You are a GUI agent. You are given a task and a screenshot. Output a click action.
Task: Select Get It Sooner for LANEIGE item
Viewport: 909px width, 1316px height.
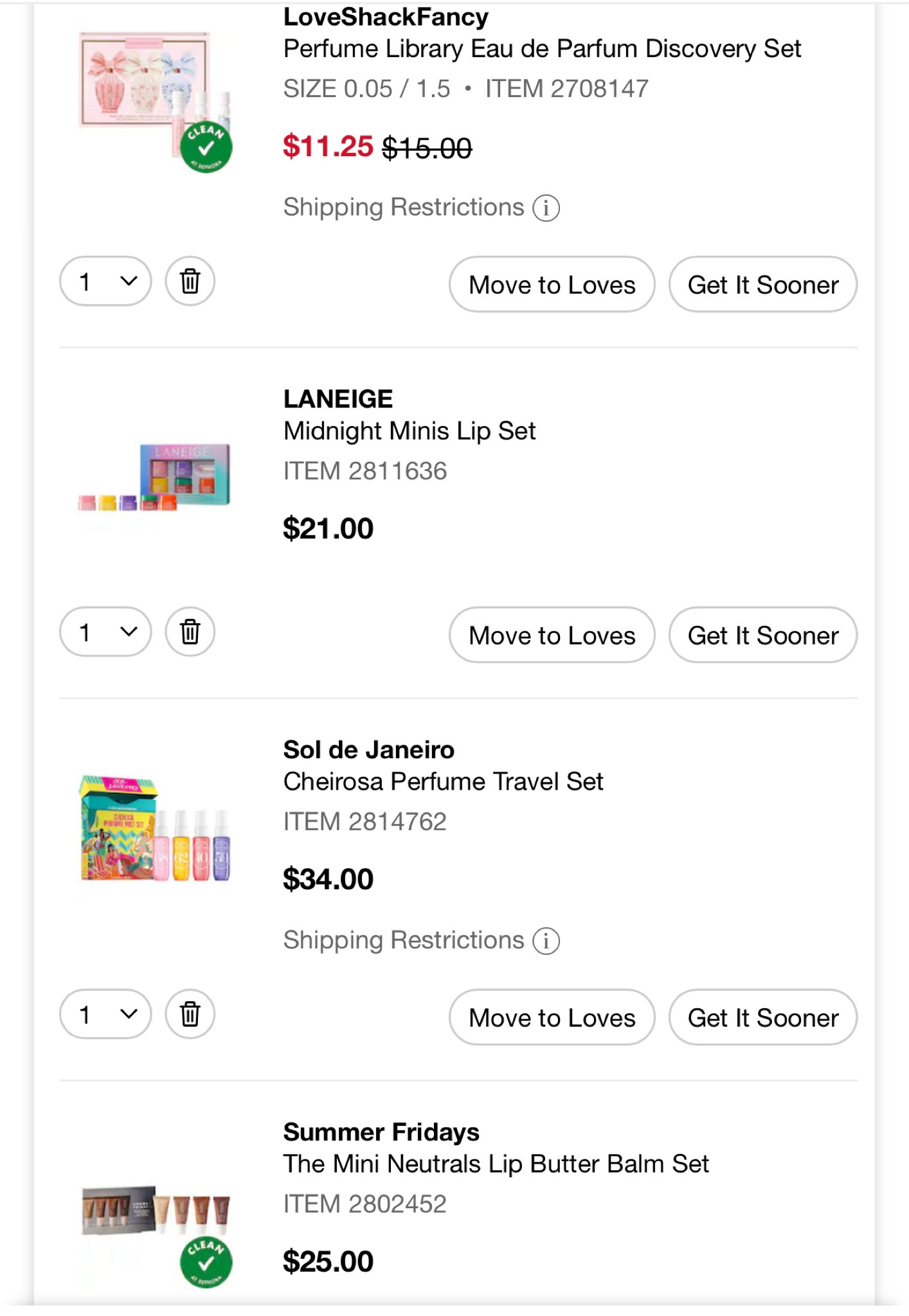763,635
